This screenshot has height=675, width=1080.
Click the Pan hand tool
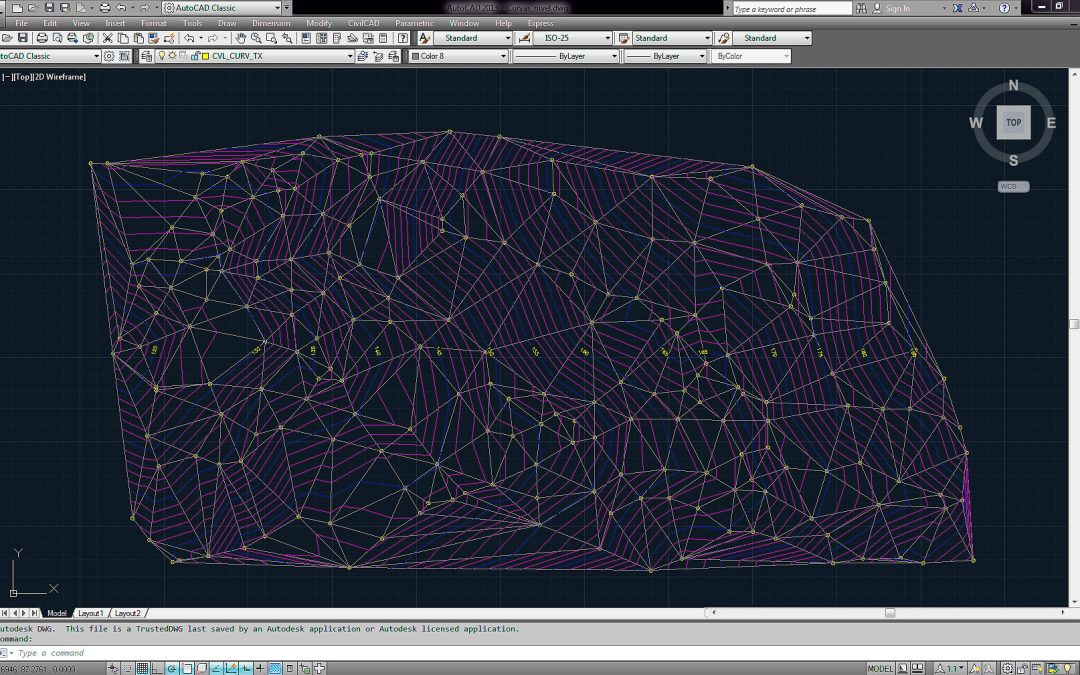tap(242, 38)
